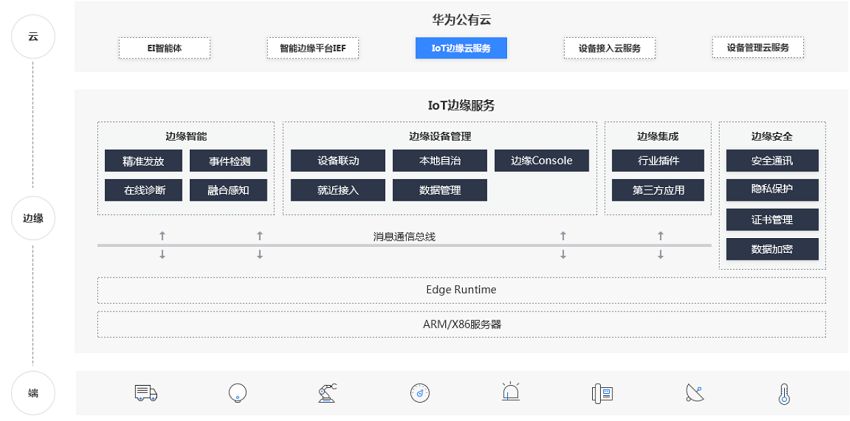The width and height of the screenshot is (850, 421).
Task: Click the satellite dish device icon
Action: (x=694, y=393)
